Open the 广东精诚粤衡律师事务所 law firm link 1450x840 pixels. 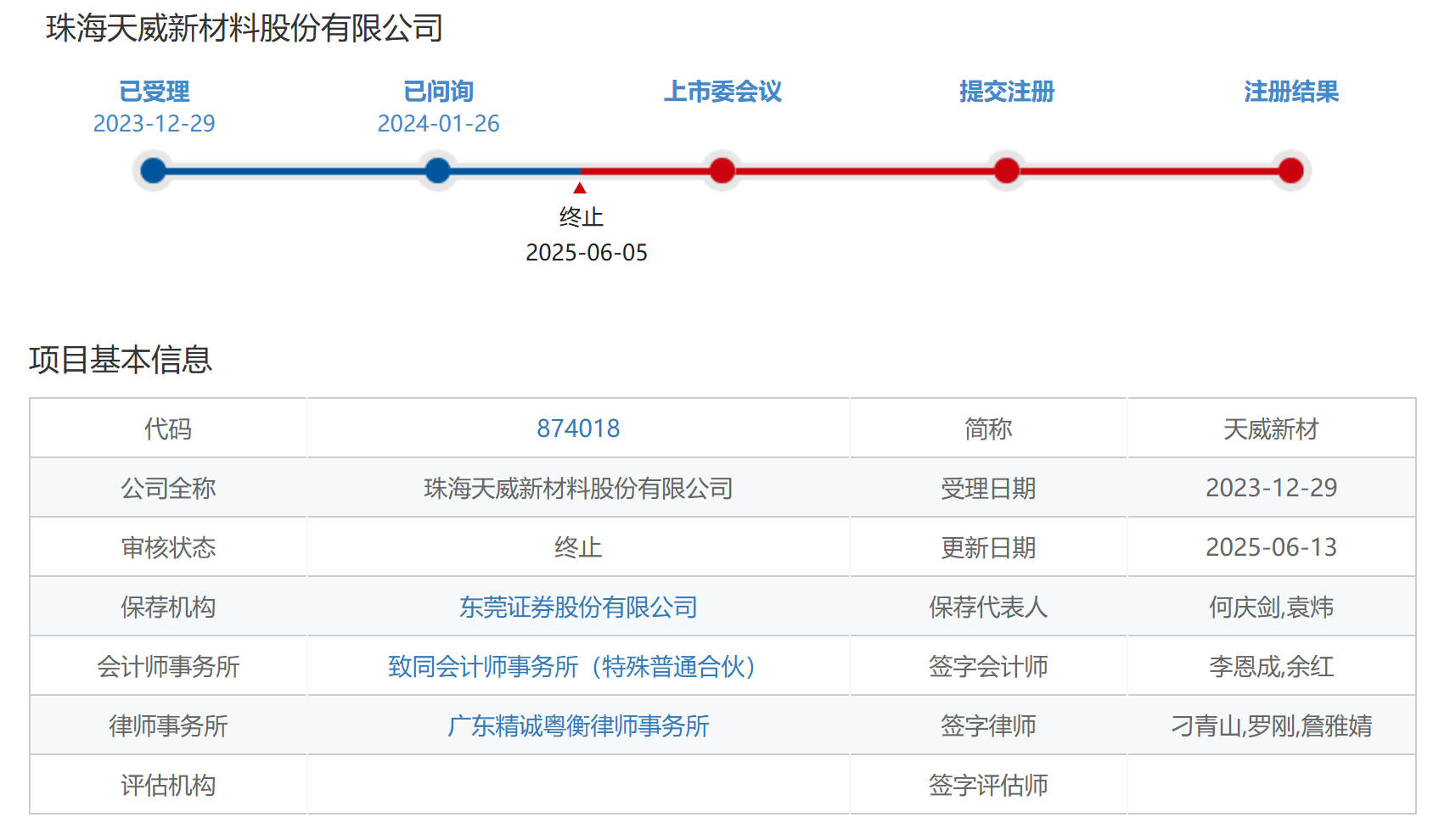point(578,725)
